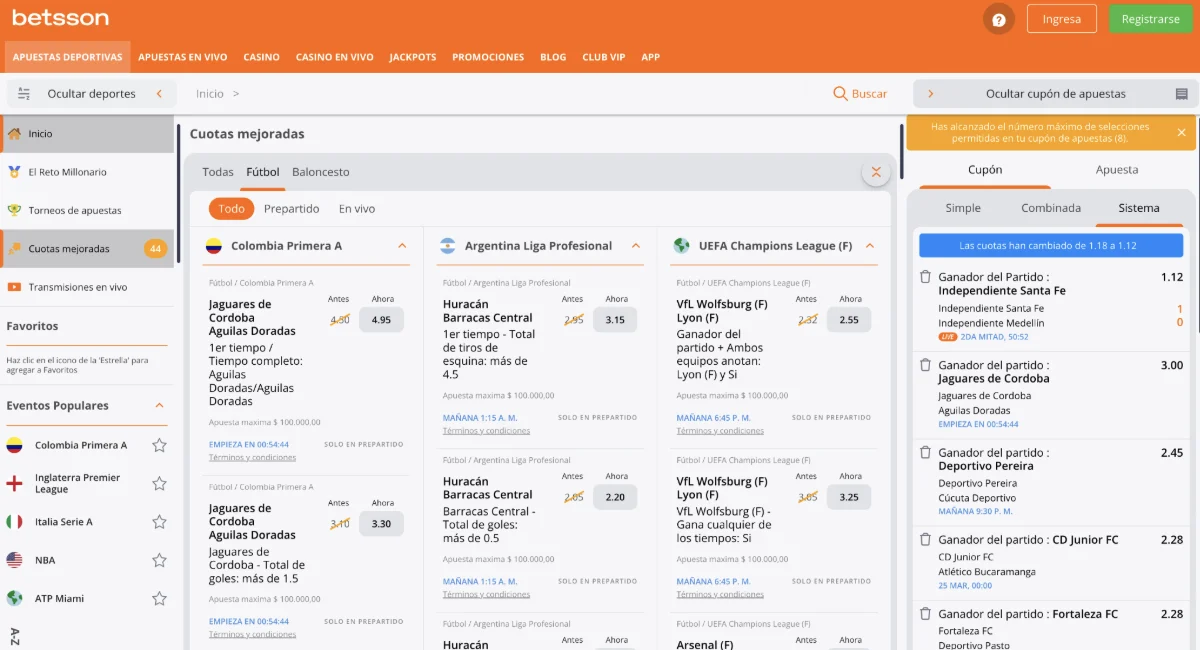Star ATP Miami as favorite

[x=159, y=598]
